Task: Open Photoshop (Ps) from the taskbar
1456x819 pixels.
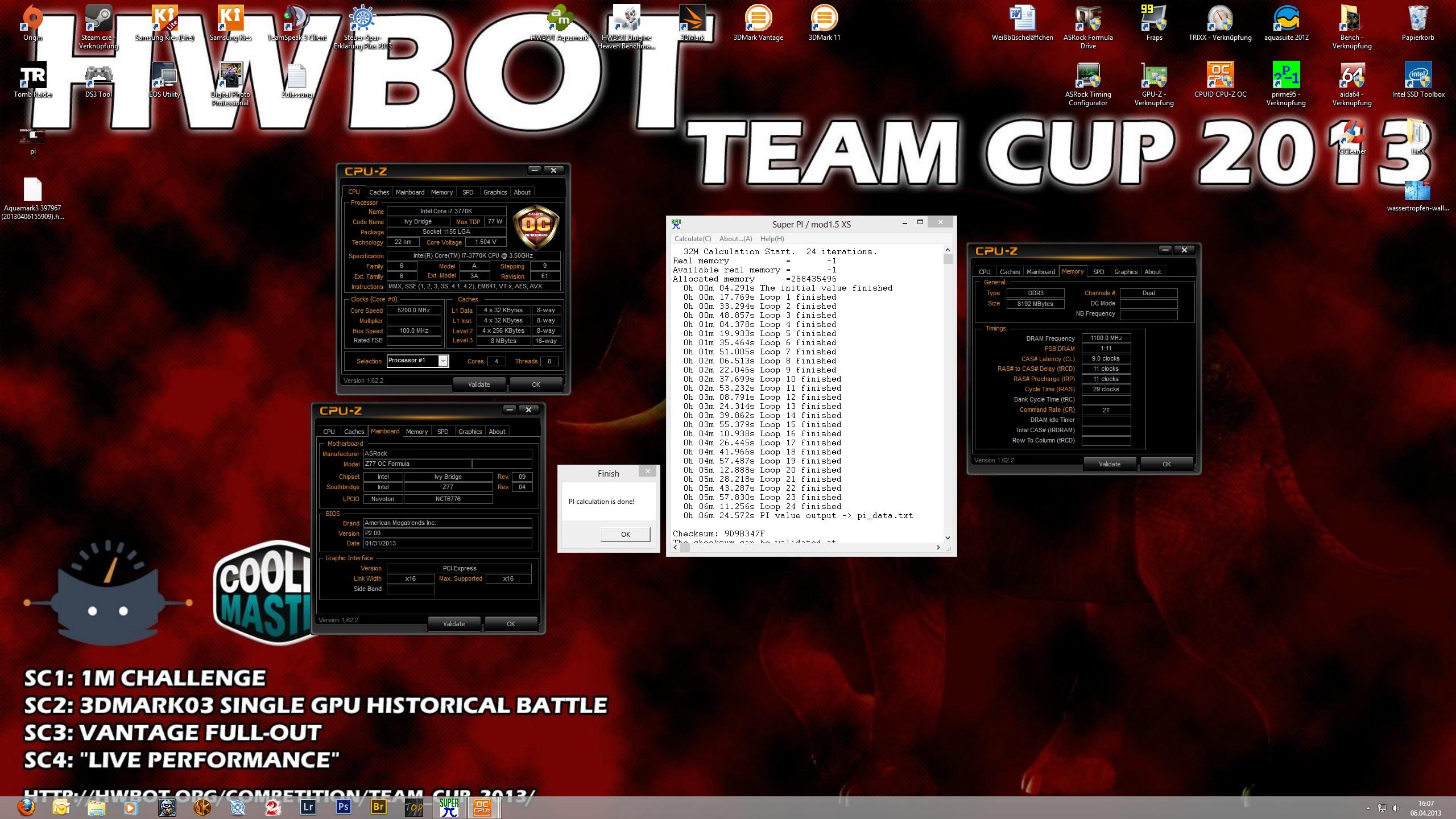Action: click(343, 806)
